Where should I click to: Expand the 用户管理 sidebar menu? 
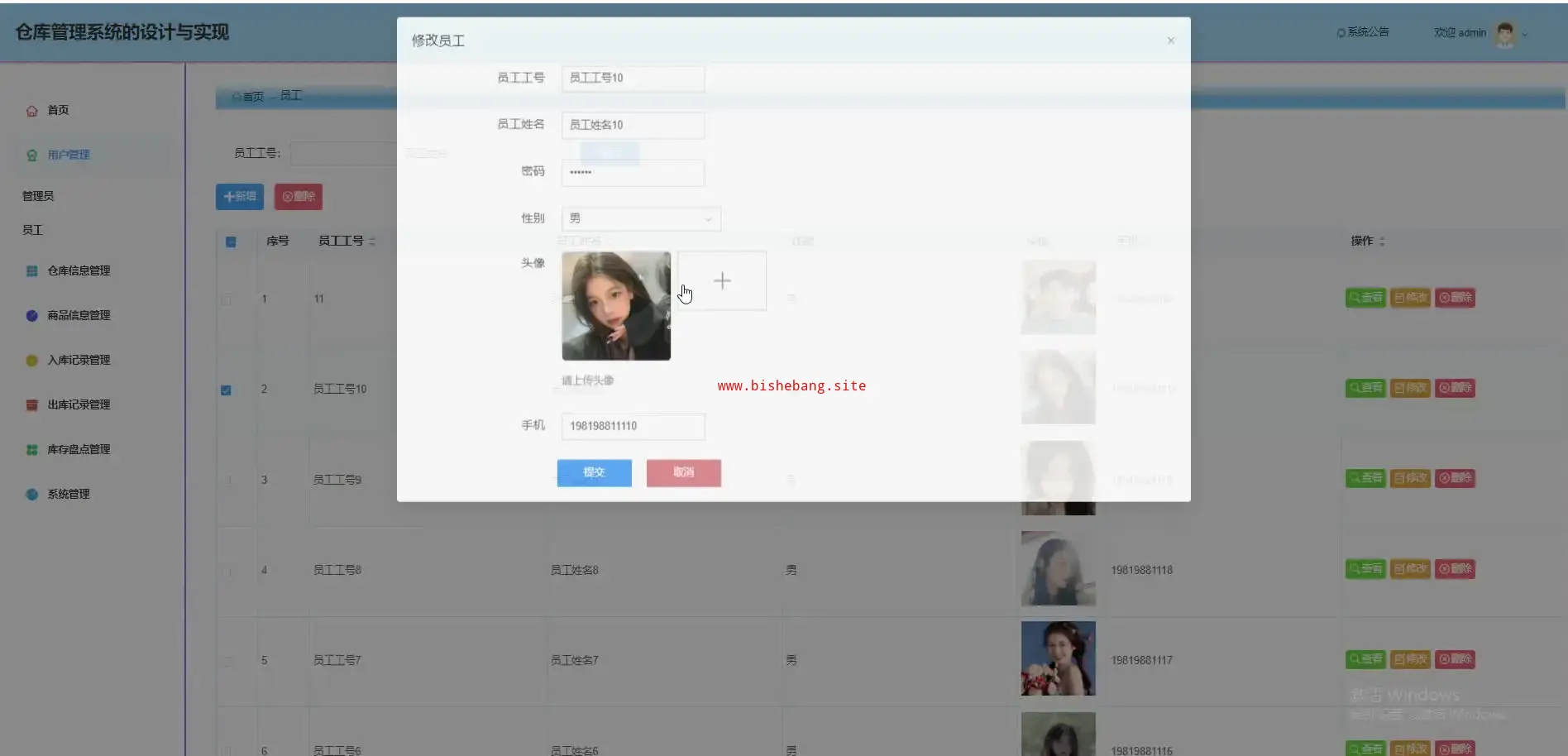68,155
